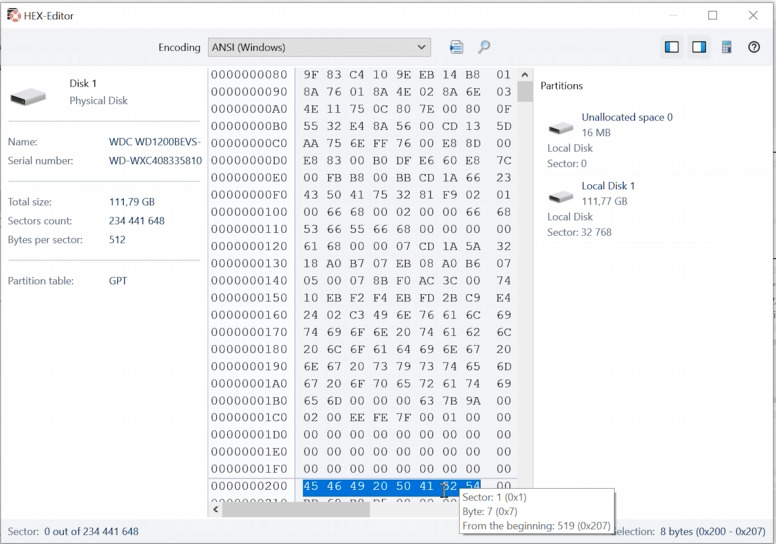
Task: Click the 111,77 GB size label
Action: (x=604, y=201)
